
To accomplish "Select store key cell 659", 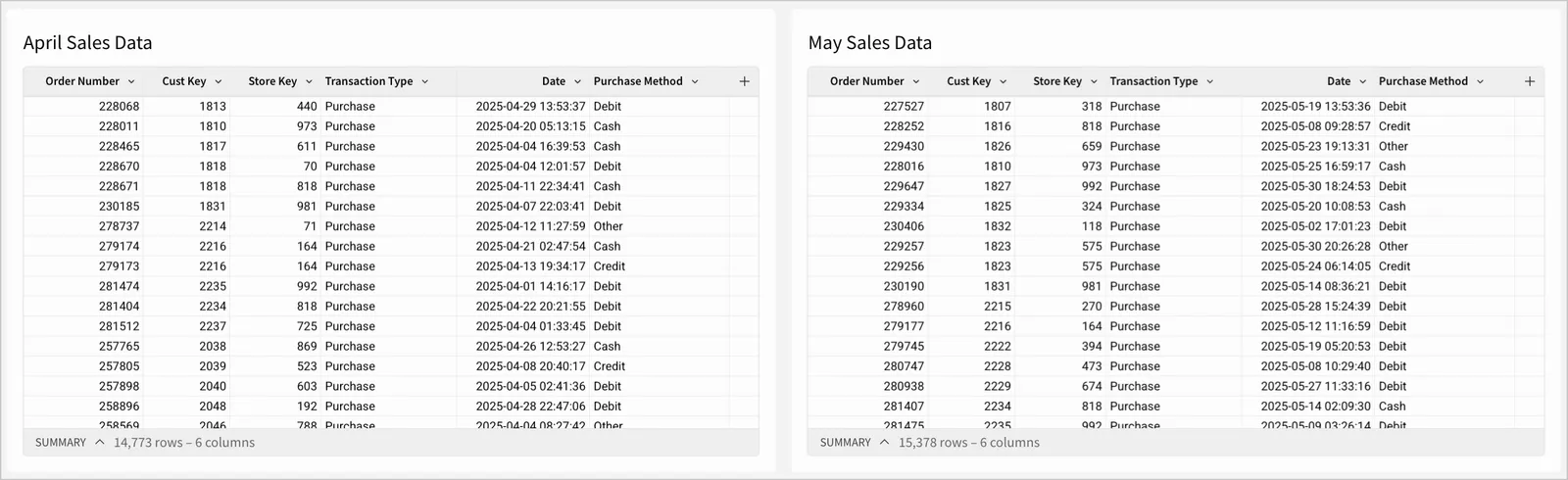I will (1092, 147).
